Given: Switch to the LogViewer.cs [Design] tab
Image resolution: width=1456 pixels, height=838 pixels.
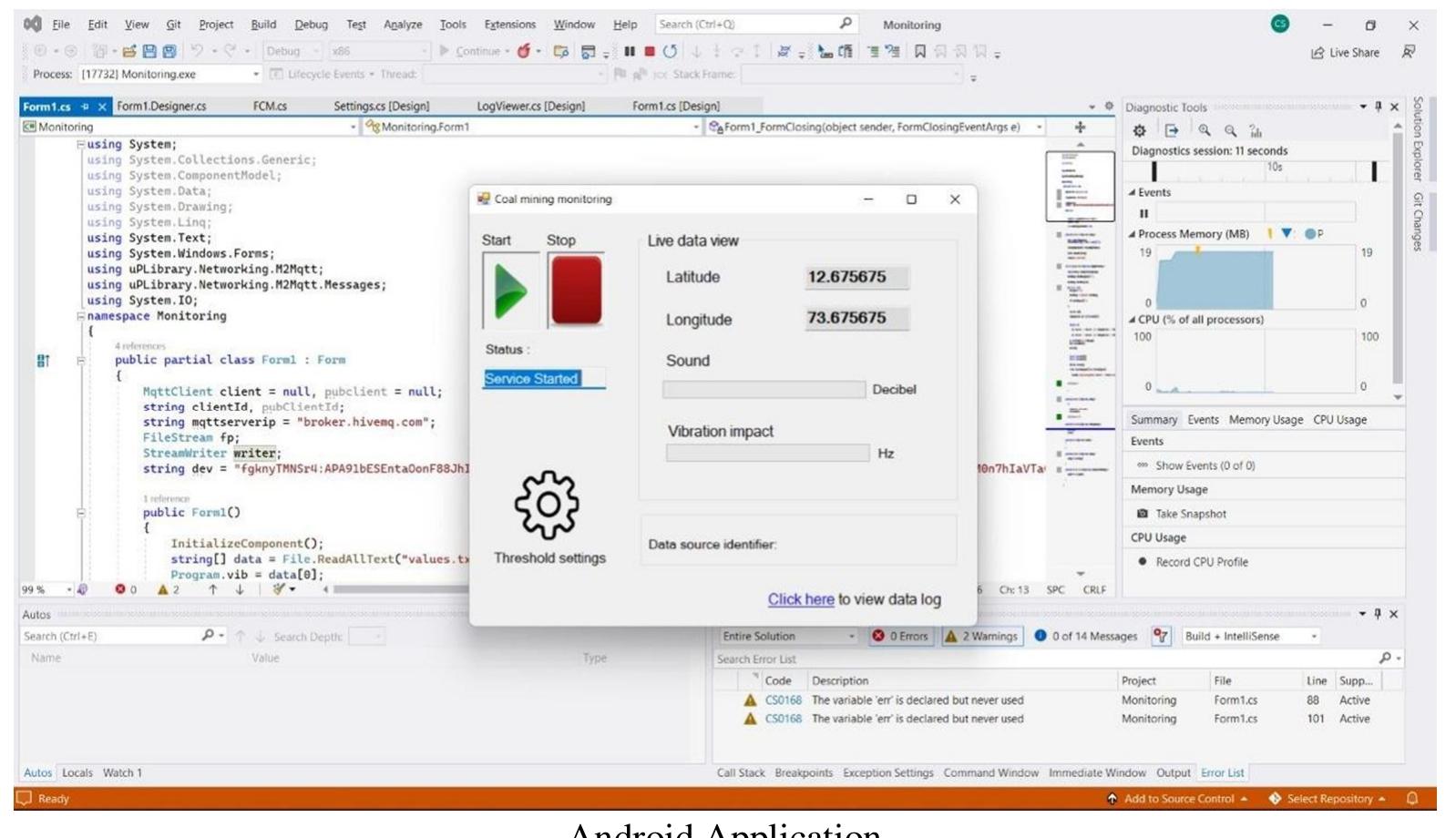Looking at the screenshot, I should coord(530,106).
